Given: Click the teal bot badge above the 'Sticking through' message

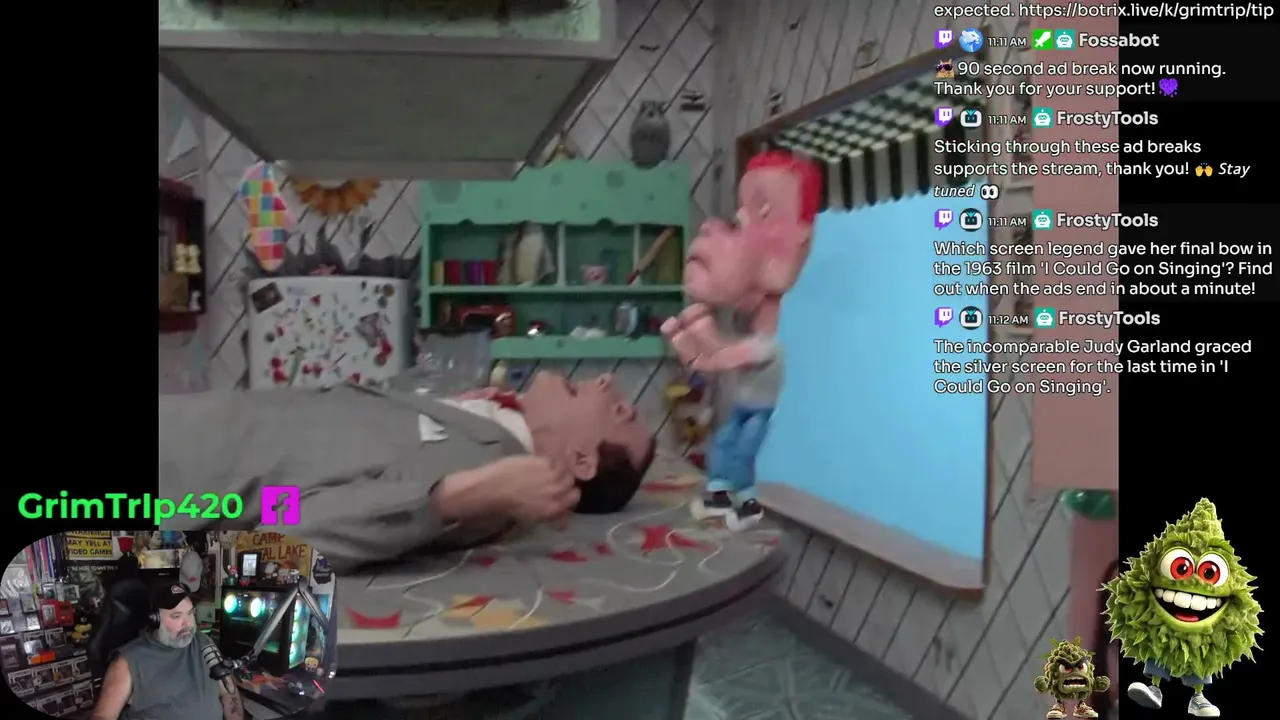Looking at the screenshot, I should pos(1042,118).
